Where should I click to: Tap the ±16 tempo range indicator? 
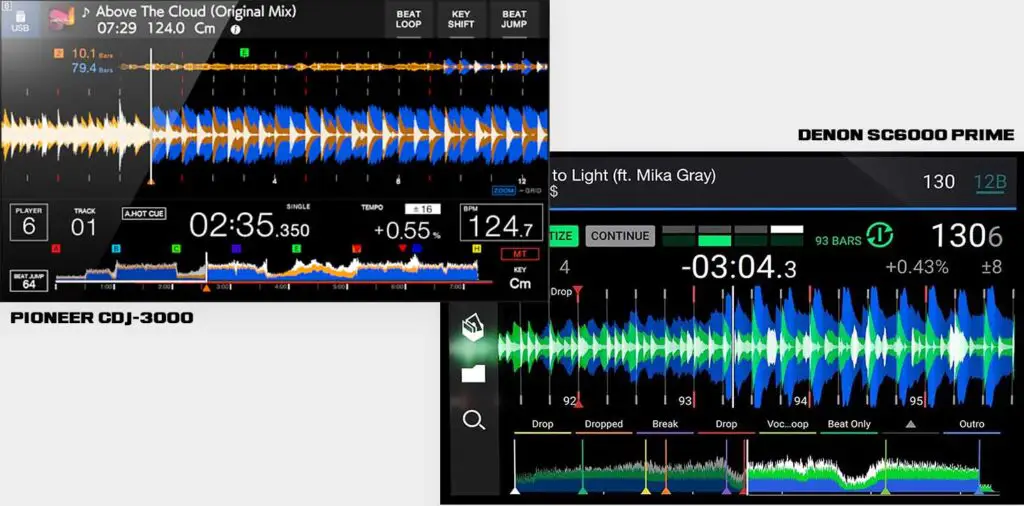[422, 210]
